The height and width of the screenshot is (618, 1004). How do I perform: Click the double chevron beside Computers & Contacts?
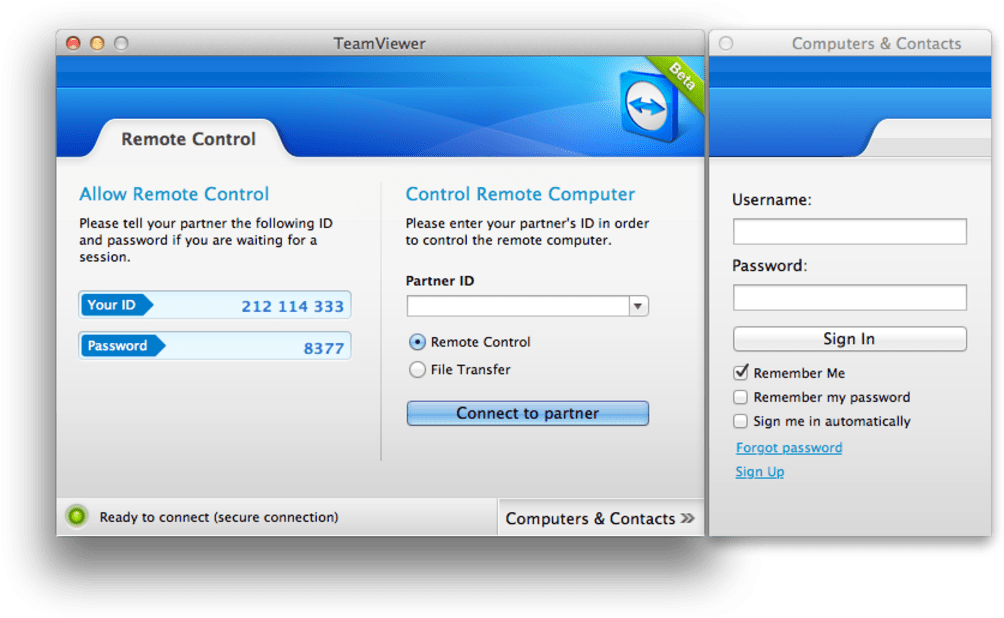click(687, 518)
